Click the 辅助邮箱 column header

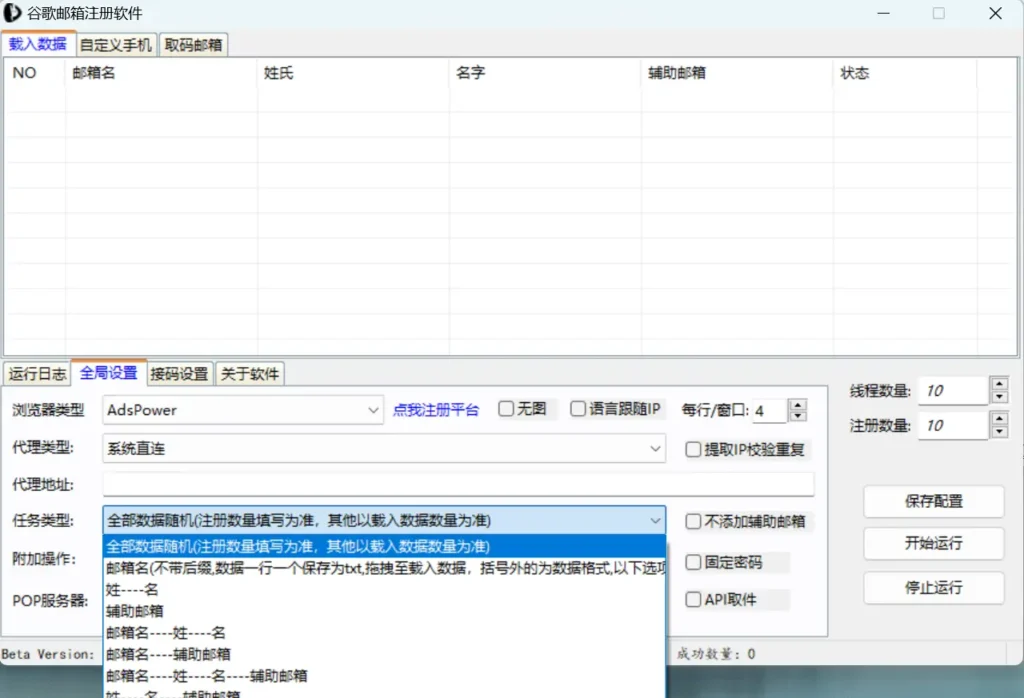click(x=737, y=72)
